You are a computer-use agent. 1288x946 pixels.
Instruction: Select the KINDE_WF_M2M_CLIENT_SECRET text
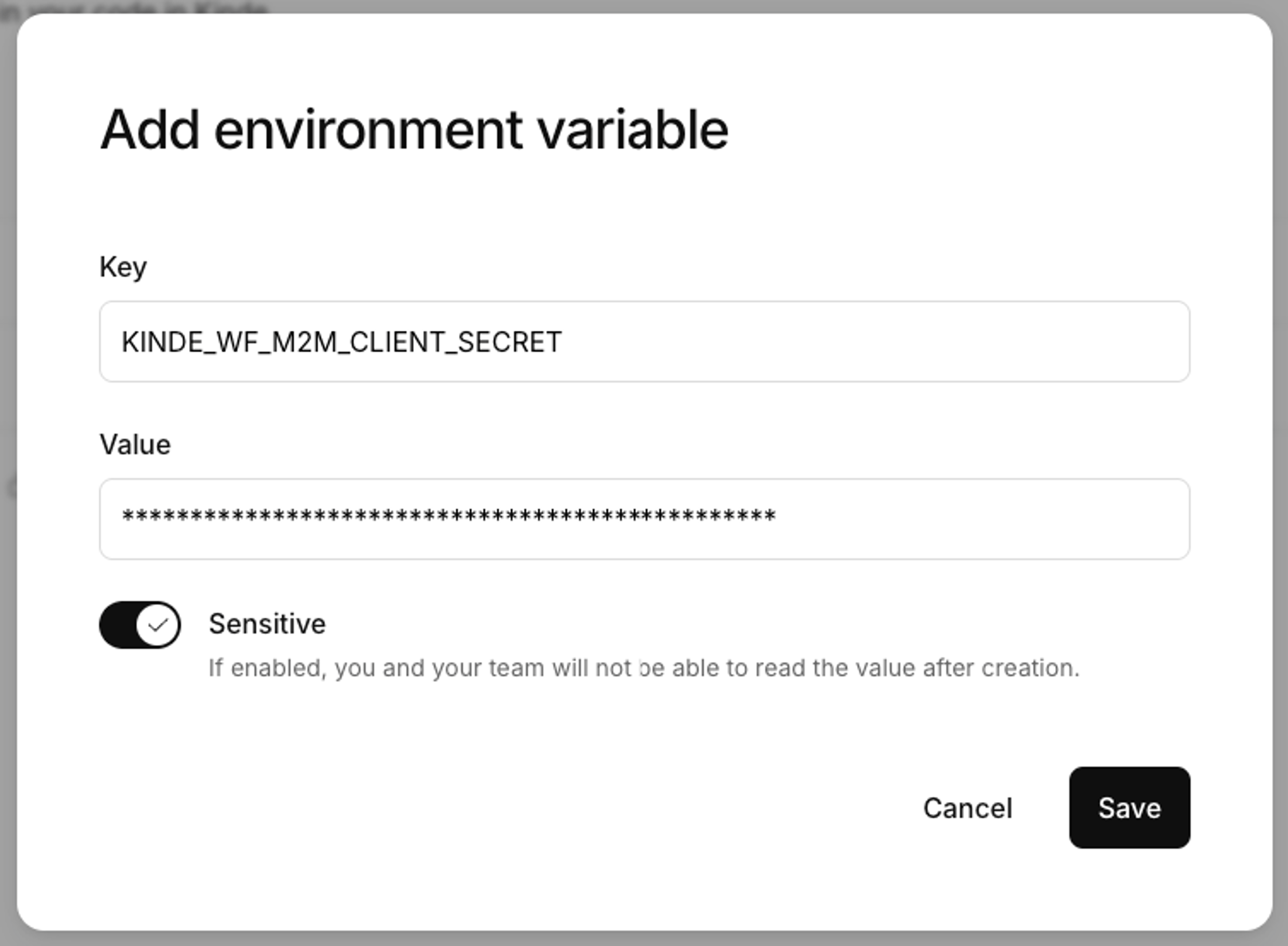click(342, 341)
